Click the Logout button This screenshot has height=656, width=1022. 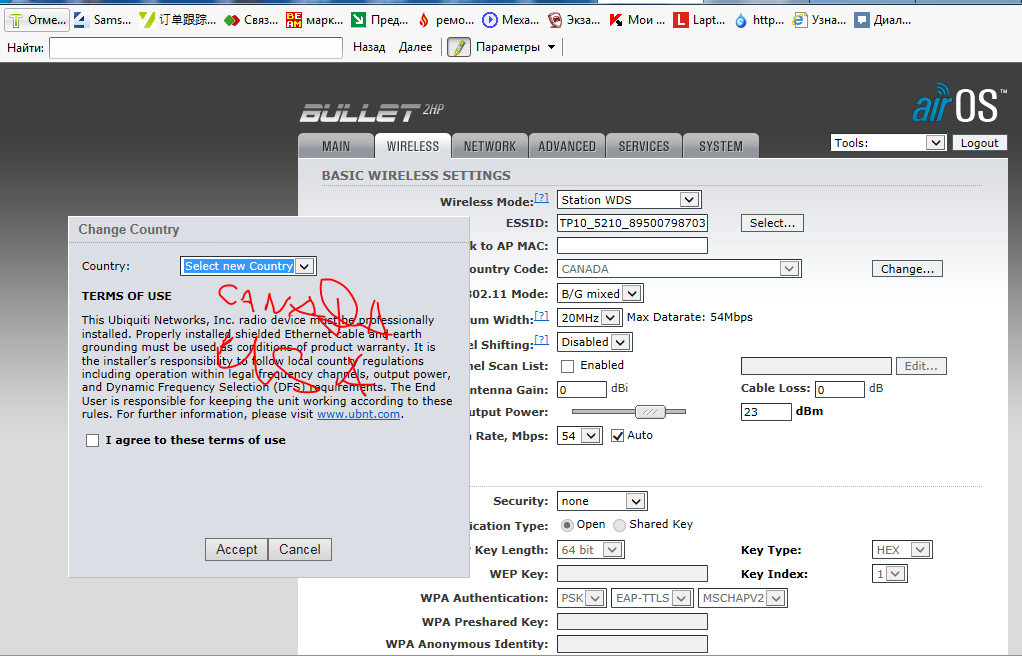click(x=979, y=143)
